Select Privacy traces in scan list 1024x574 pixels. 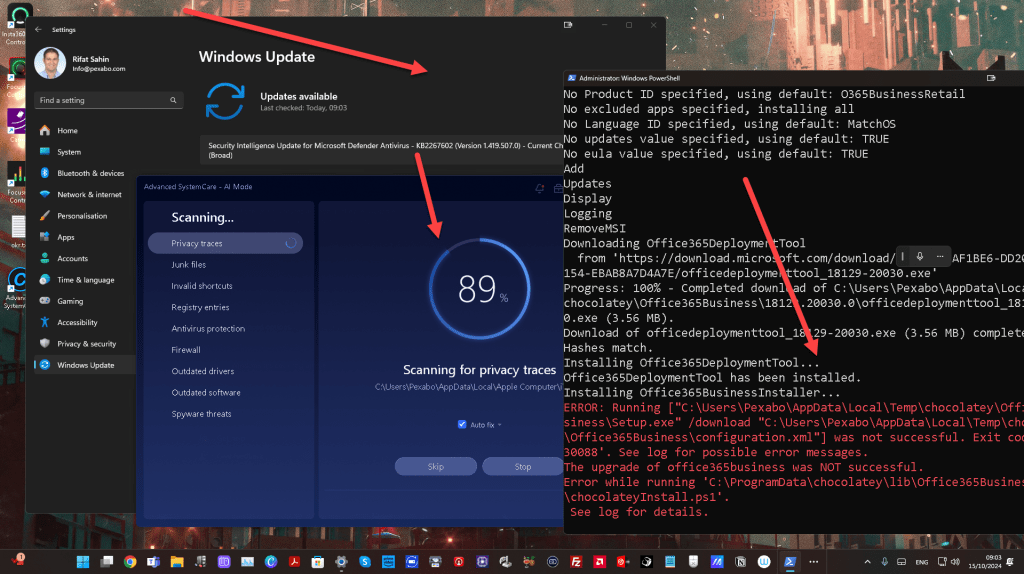point(225,243)
